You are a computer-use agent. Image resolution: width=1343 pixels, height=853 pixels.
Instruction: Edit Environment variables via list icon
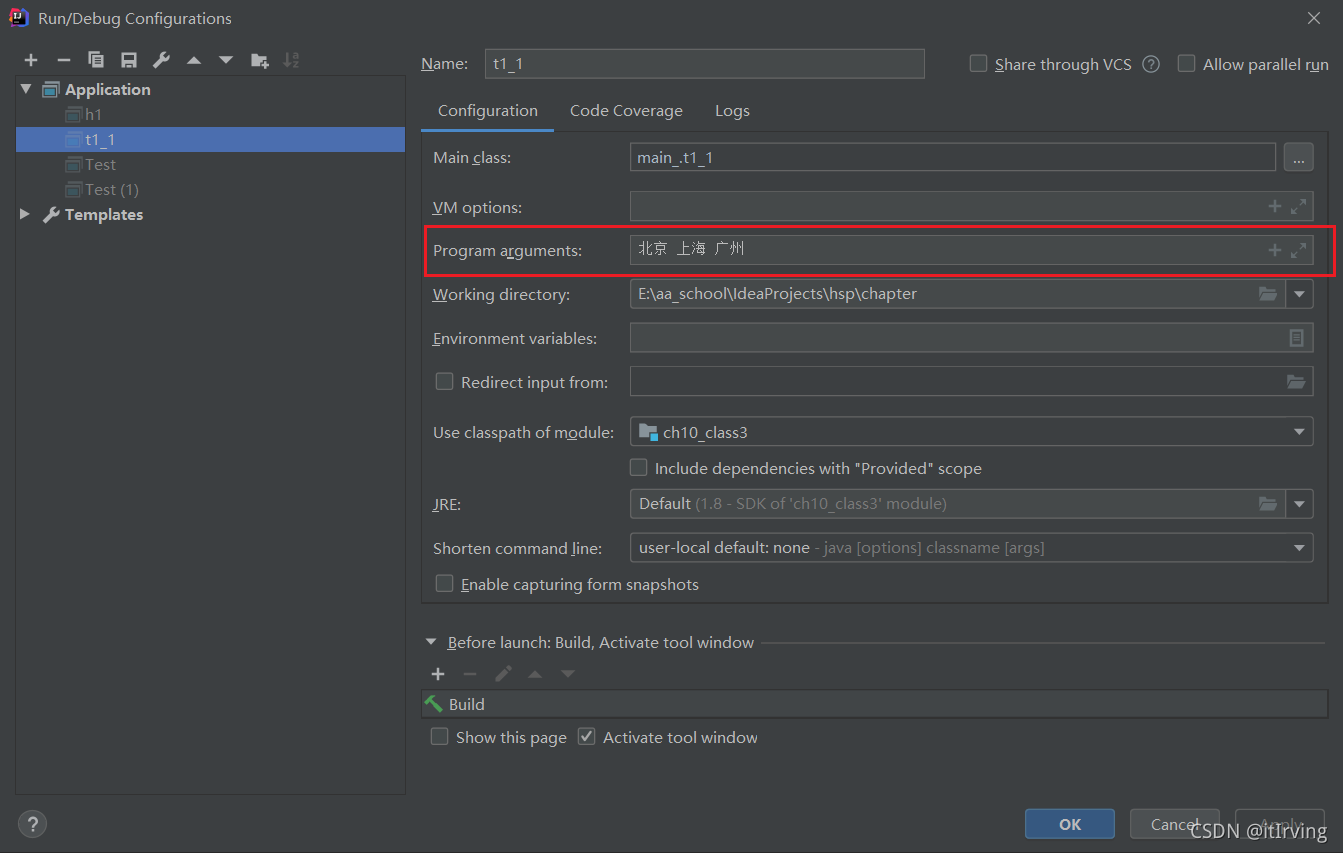(x=1297, y=338)
